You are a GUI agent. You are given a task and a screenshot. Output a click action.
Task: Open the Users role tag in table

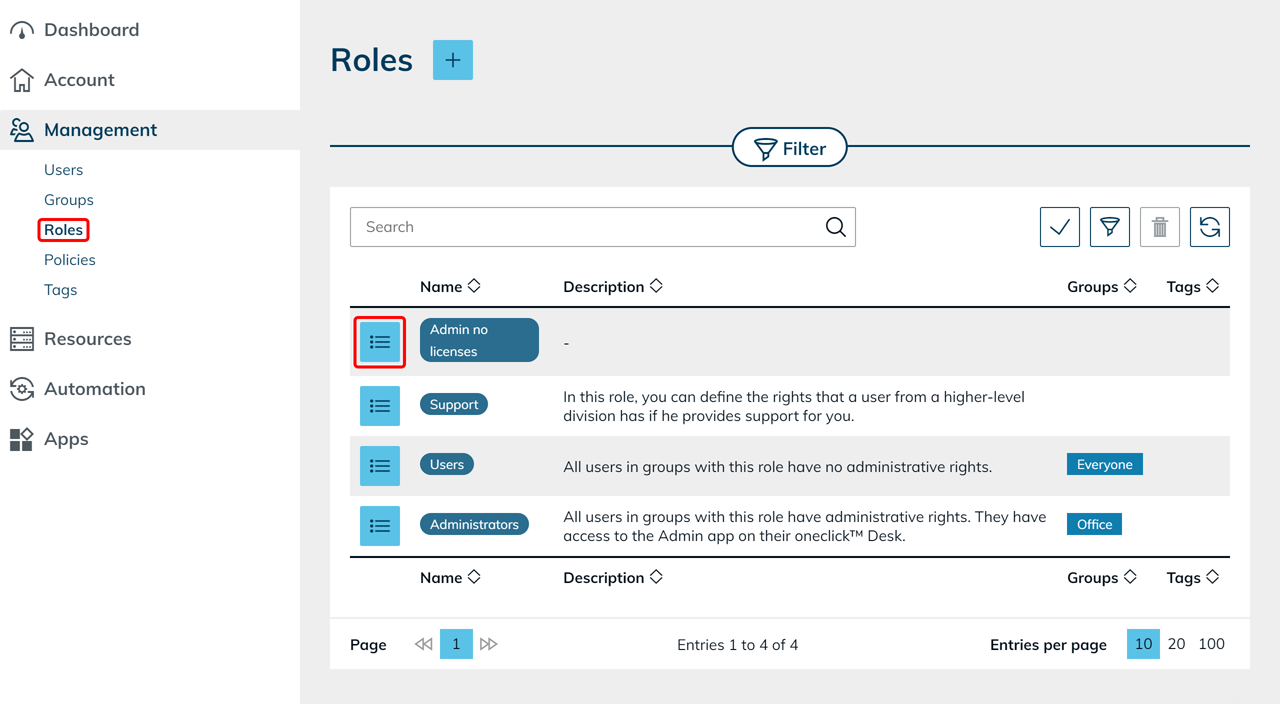coord(447,465)
